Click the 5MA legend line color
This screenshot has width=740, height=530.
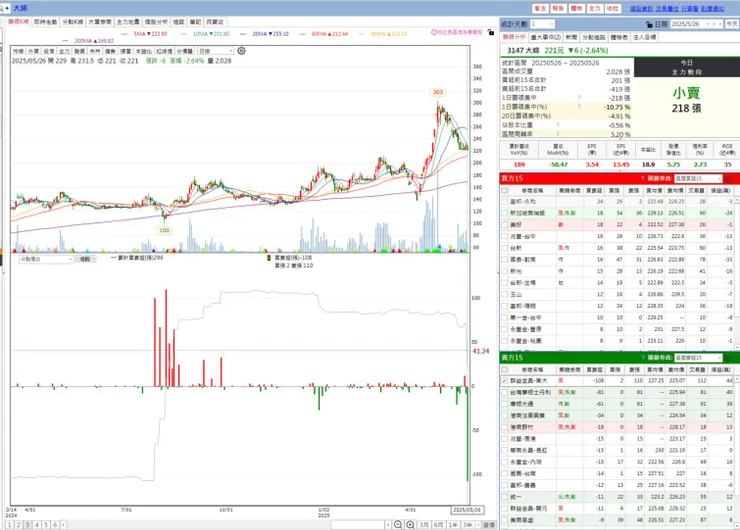tap(124, 34)
